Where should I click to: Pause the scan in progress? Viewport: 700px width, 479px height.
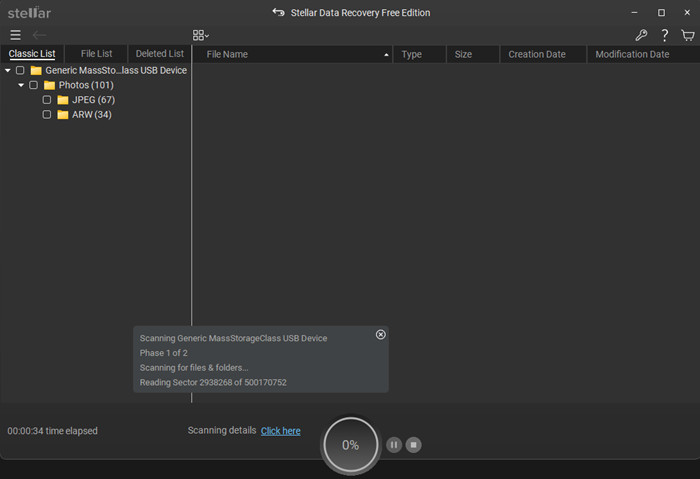point(394,444)
